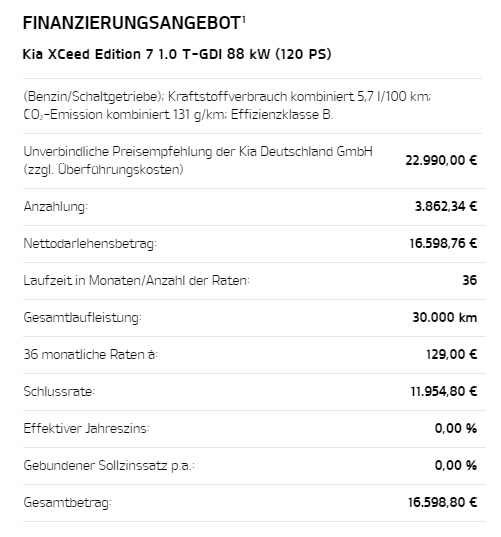This screenshot has height=537, width=501.
Task: Select the 3.862,34 € down payment amount
Action: coord(446,207)
